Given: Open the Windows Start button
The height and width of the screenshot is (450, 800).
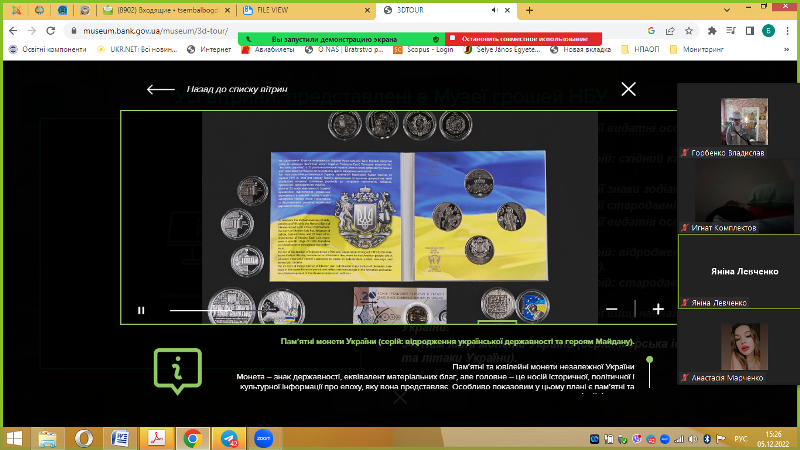Looking at the screenshot, I should tap(14, 438).
